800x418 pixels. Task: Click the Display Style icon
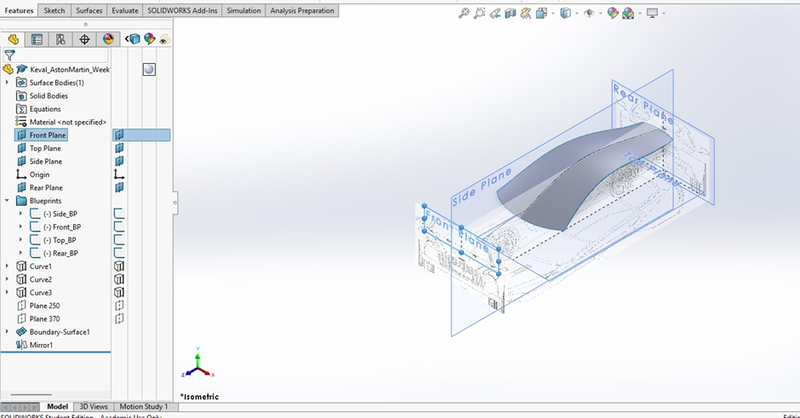(565, 13)
